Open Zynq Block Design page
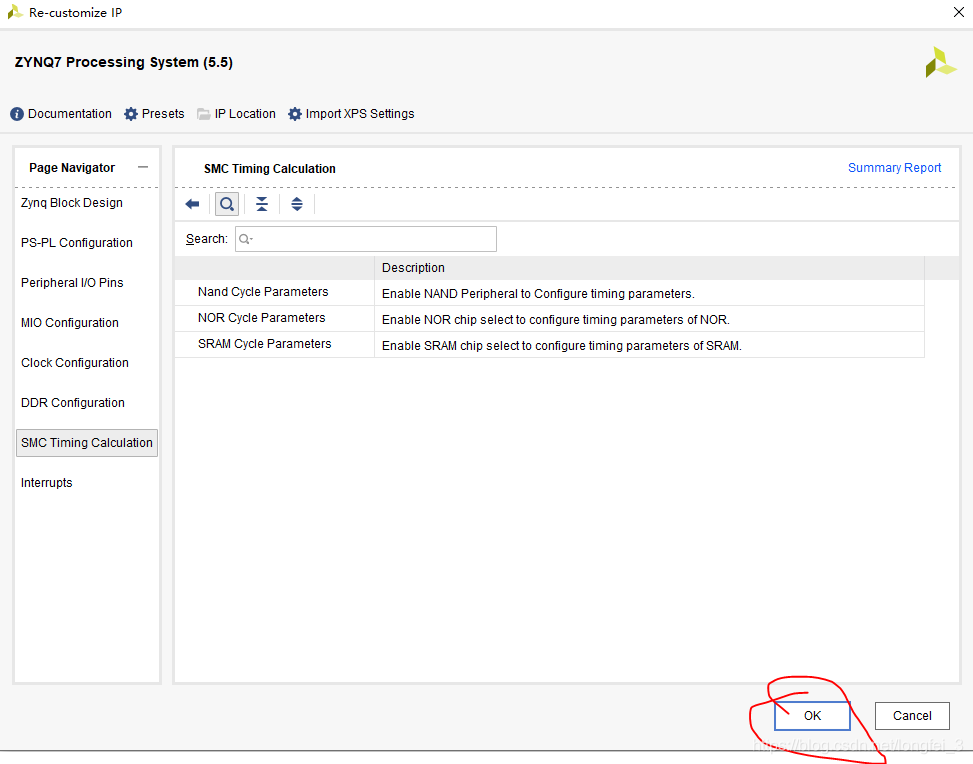Viewport: 973px width, 764px height. (72, 203)
